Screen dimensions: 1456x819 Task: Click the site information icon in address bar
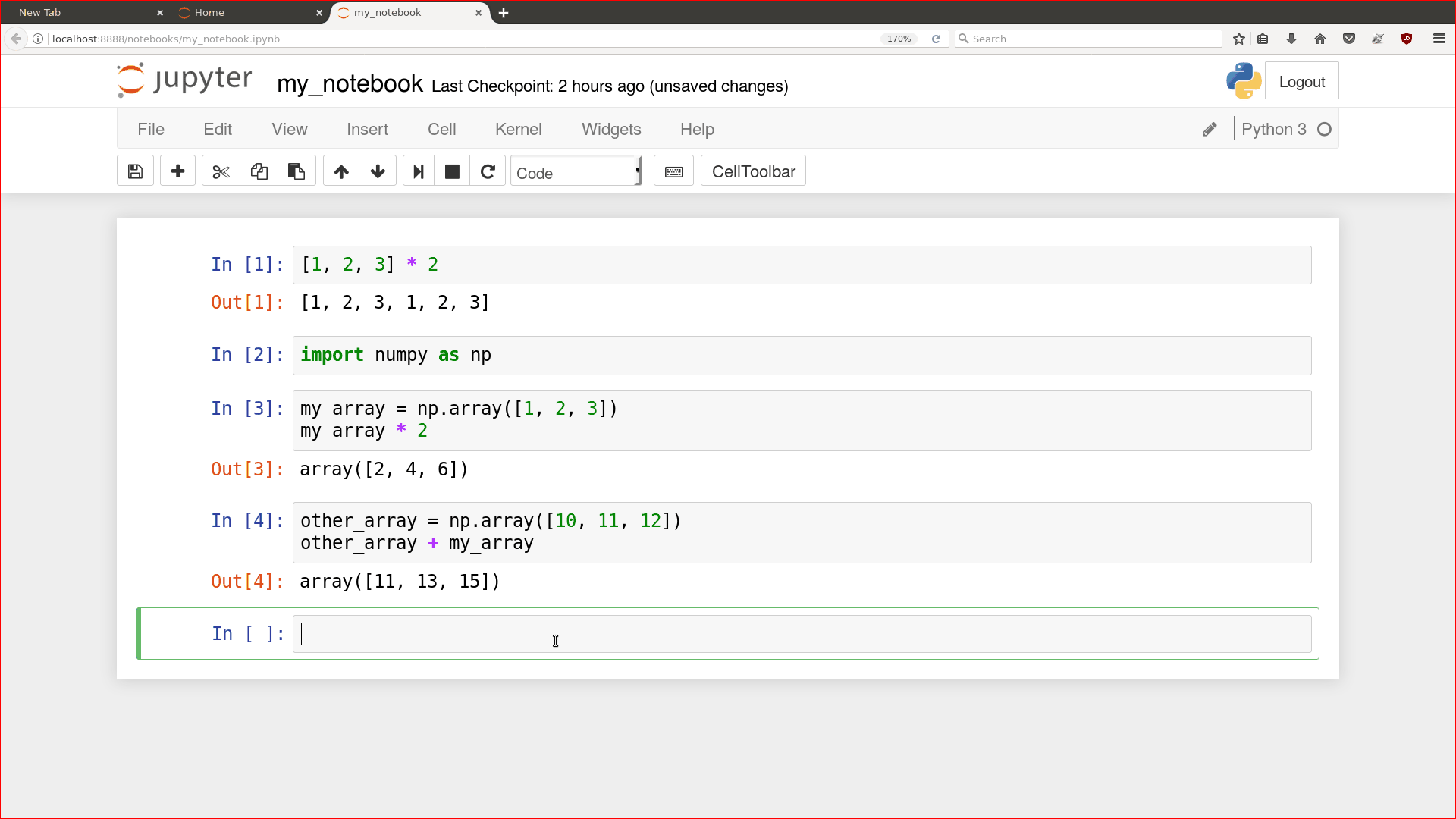coord(38,39)
